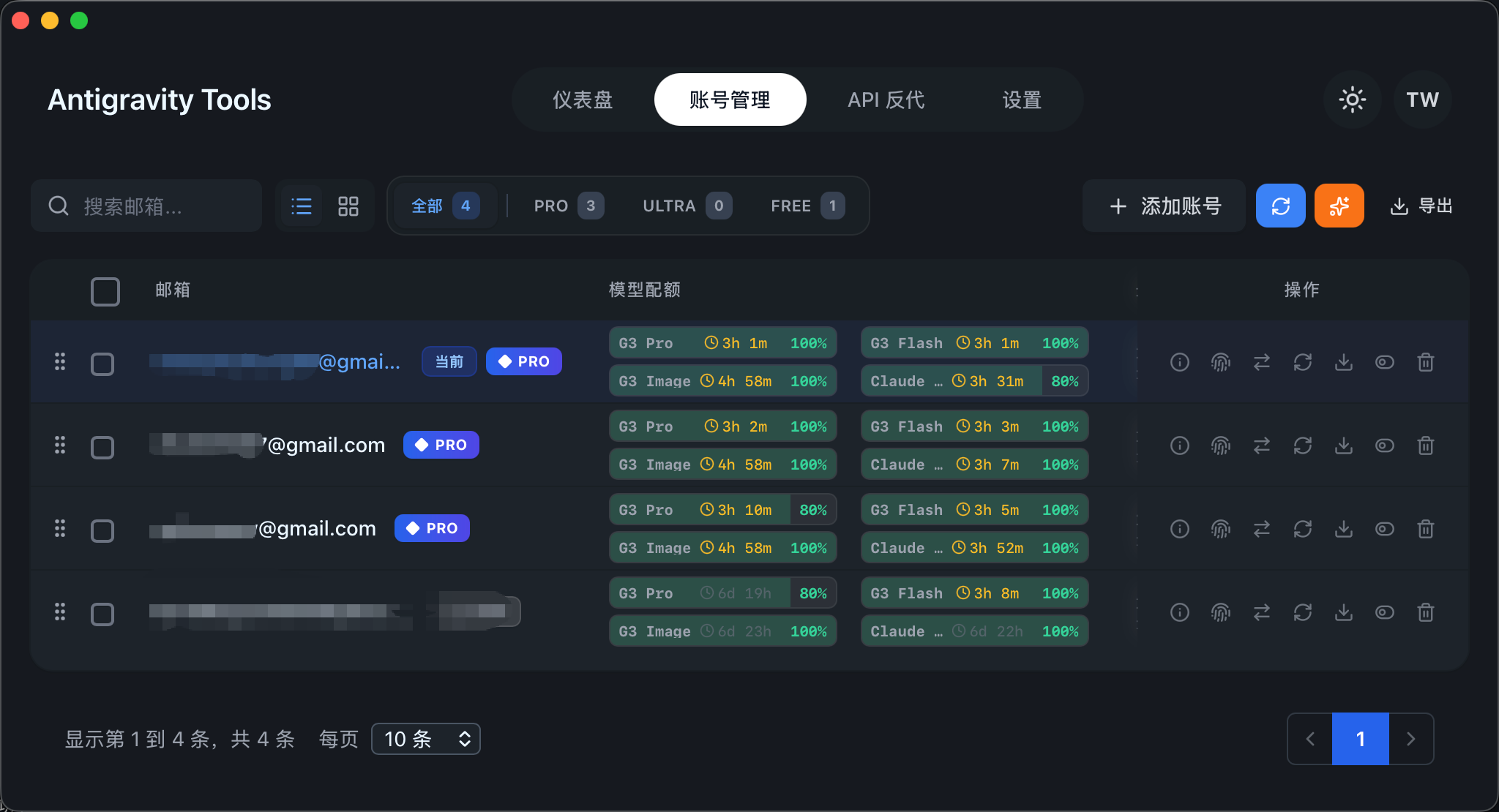Open the TW language selector
Viewport: 1499px width, 812px height.
tap(1422, 99)
